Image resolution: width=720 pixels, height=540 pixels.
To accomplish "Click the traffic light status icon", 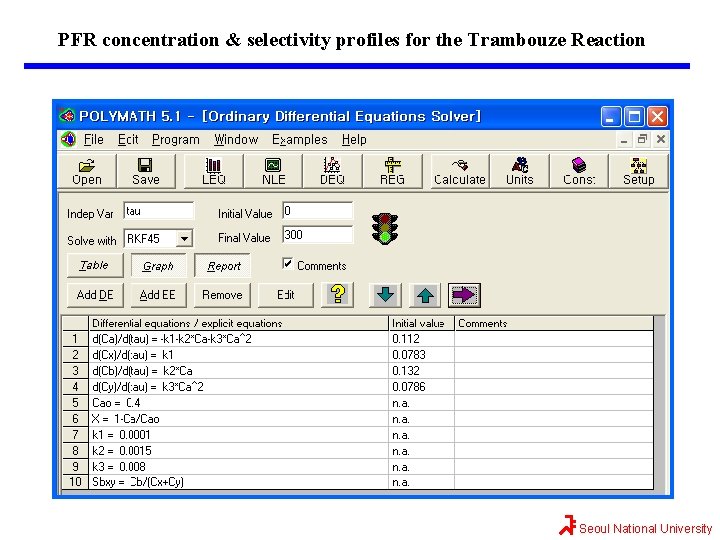I will coord(385,229).
